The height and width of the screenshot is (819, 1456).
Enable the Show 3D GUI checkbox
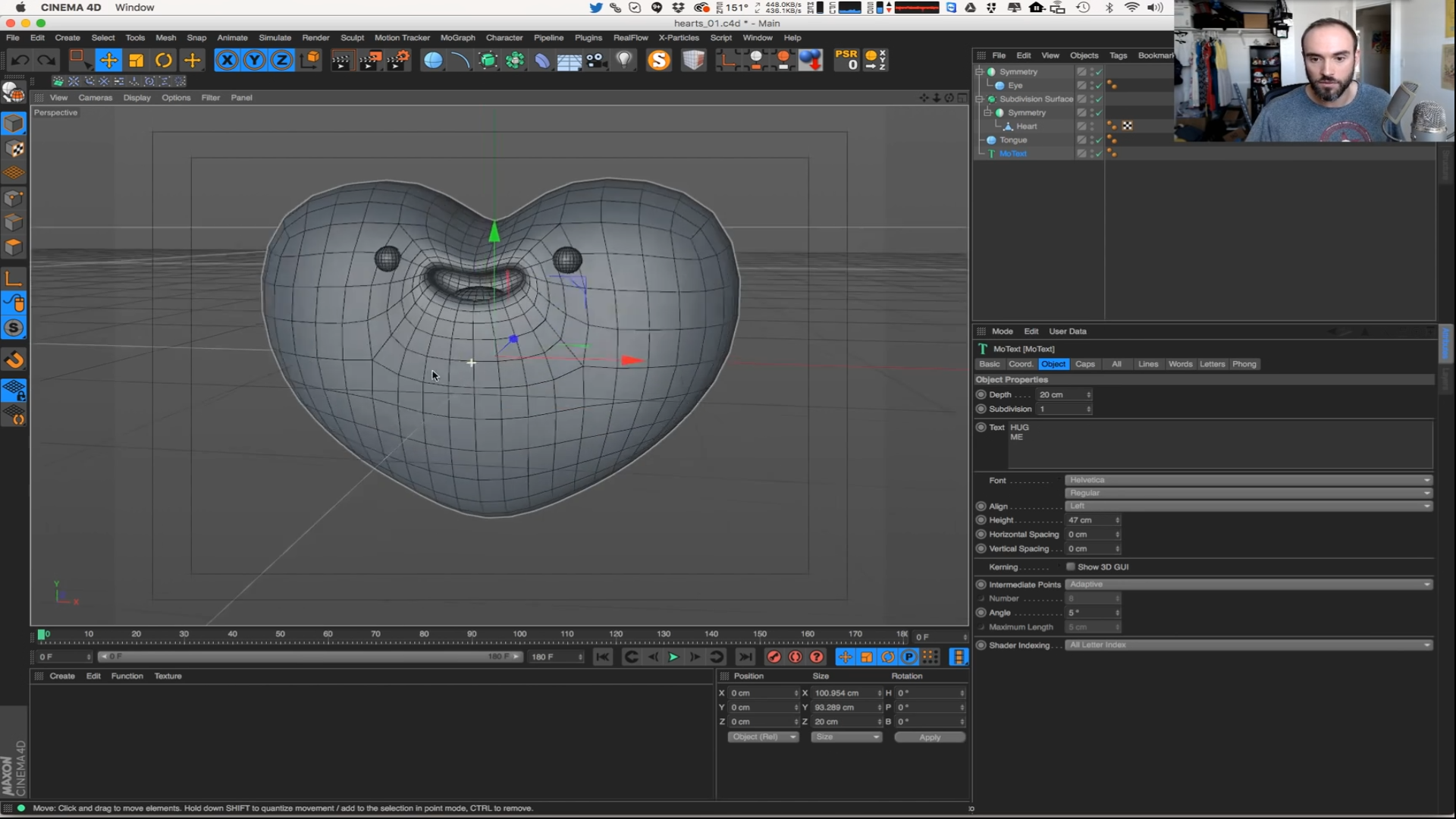(x=1071, y=567)
